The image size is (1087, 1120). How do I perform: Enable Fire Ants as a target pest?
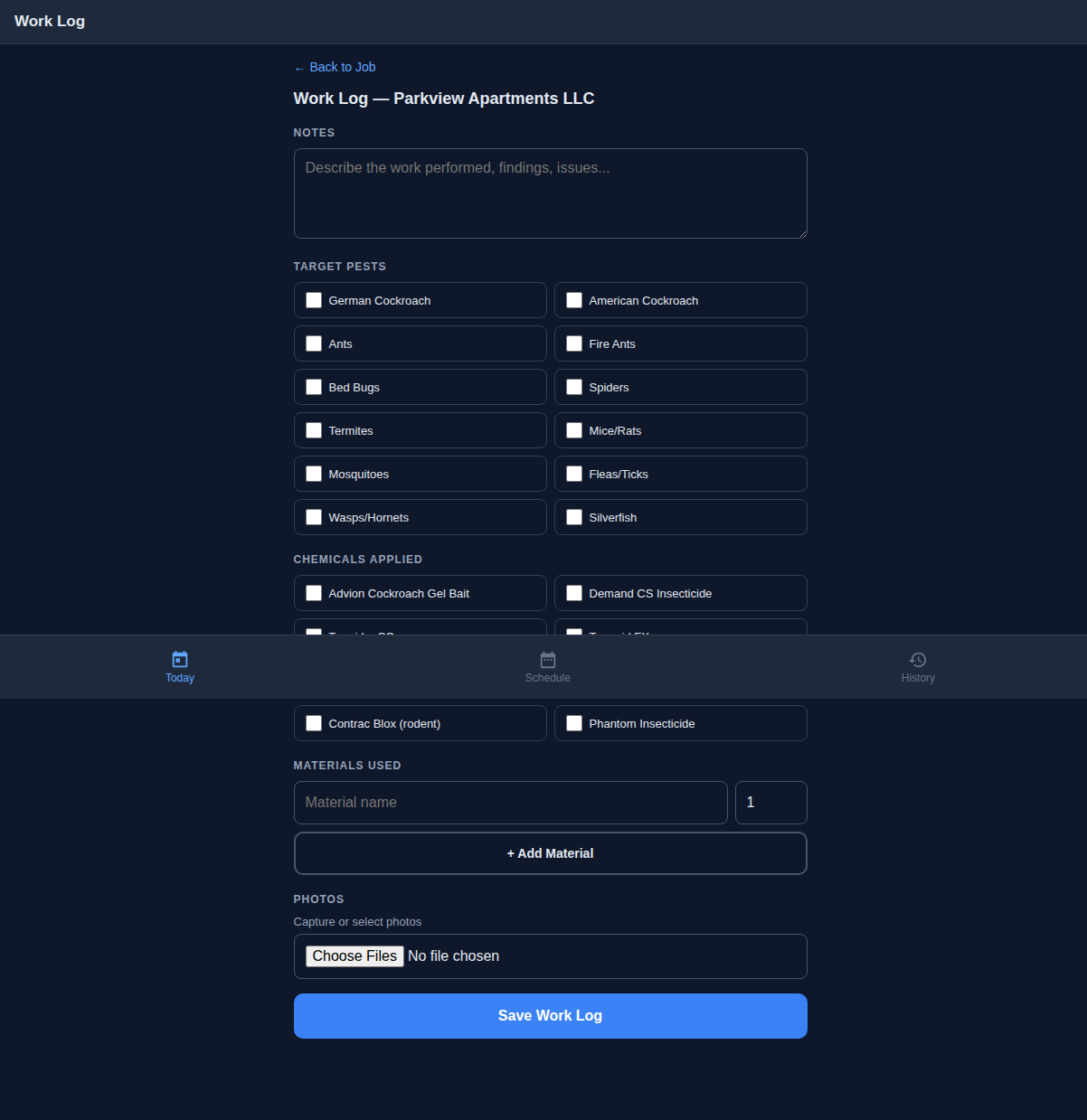click(574, 344)
